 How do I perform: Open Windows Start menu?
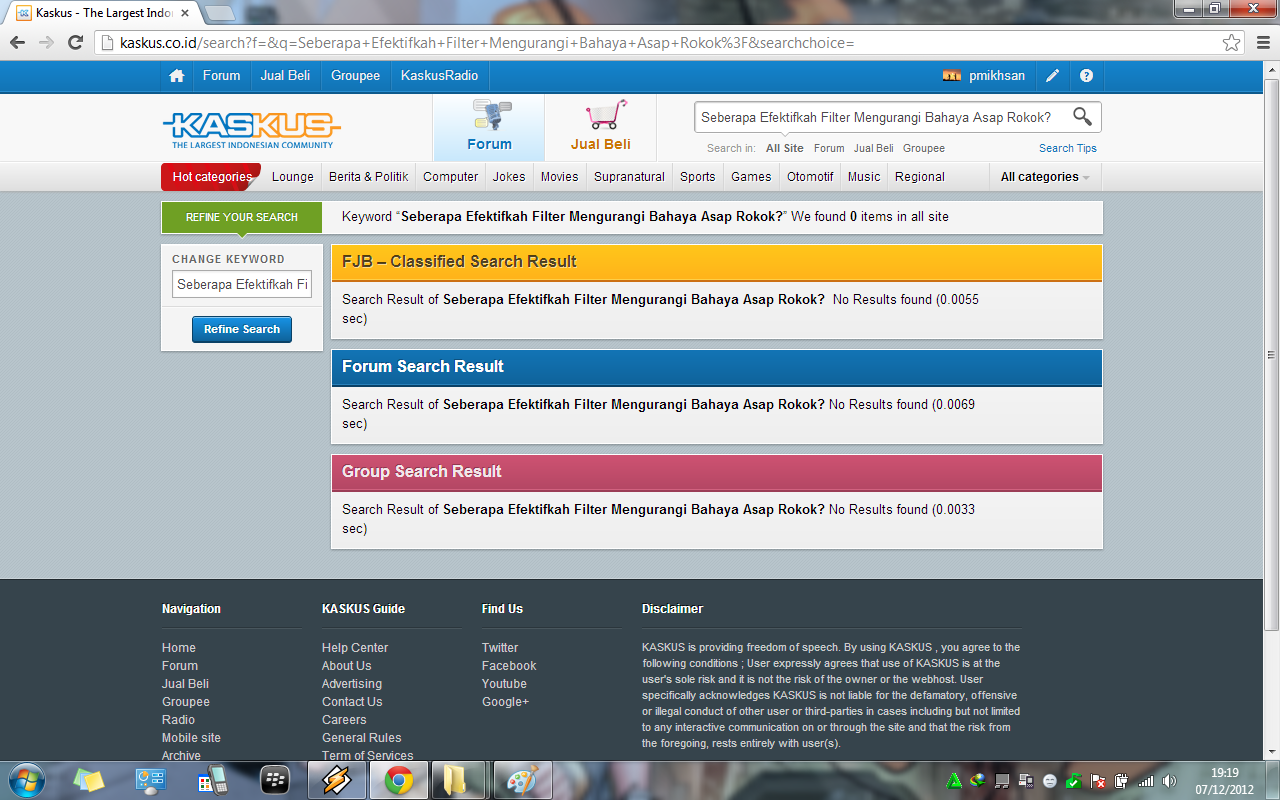coord(26,780)
